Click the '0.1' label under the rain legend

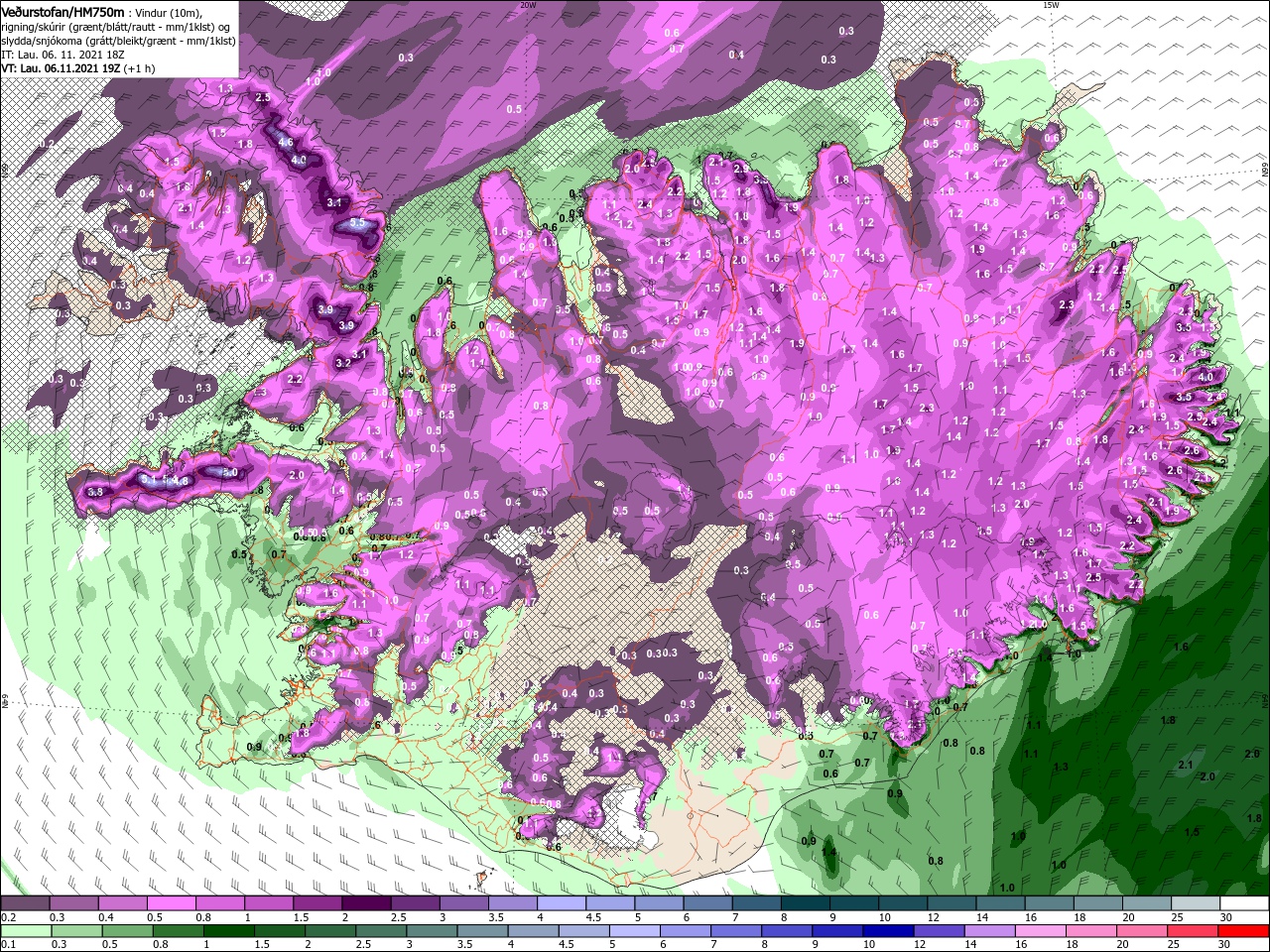(x=9, y=944)
